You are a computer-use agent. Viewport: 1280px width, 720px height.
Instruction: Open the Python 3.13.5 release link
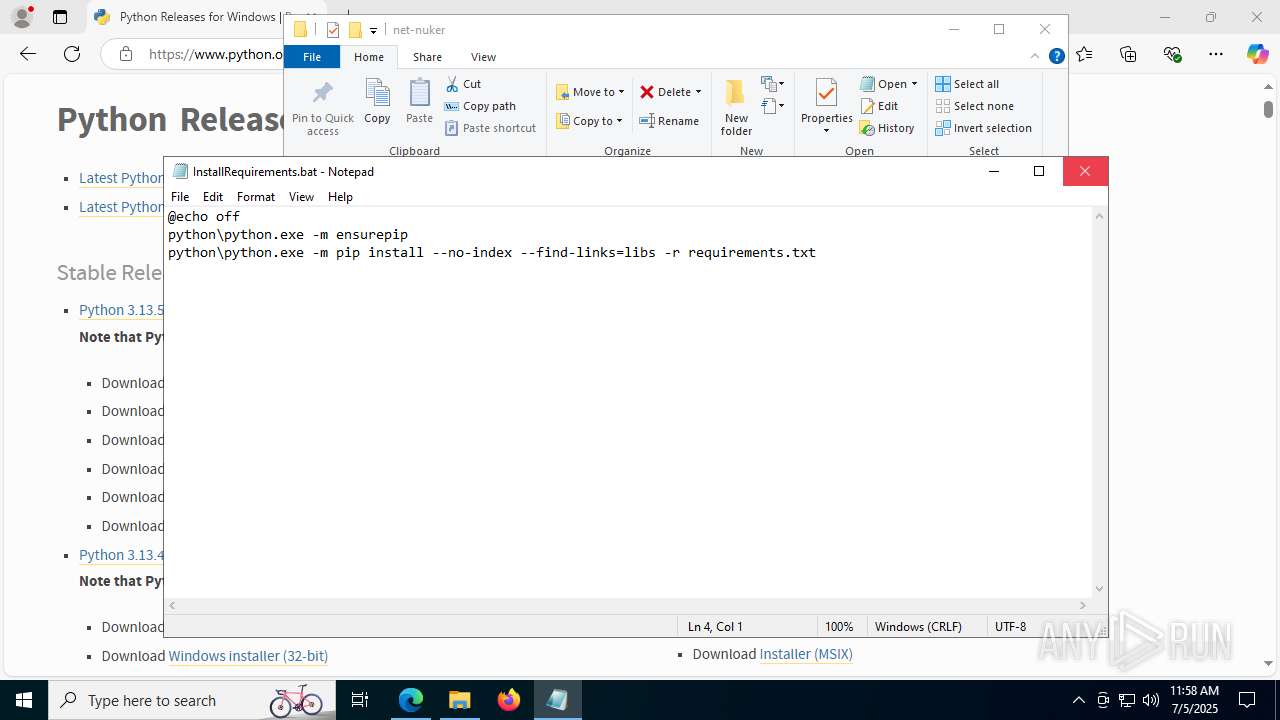(x=121, y=310)
